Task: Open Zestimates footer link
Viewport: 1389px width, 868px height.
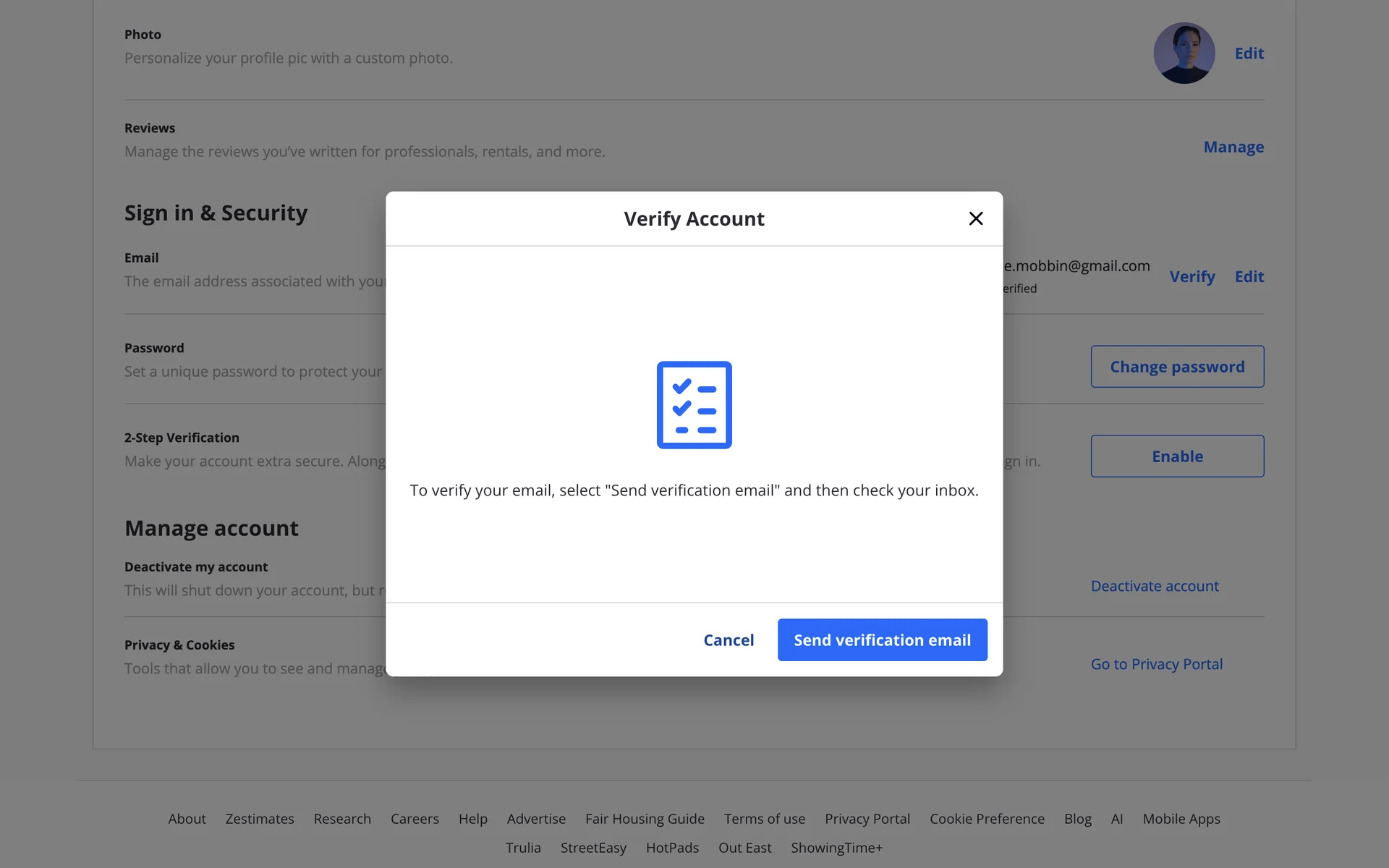Action: click(x=260, y=819)
